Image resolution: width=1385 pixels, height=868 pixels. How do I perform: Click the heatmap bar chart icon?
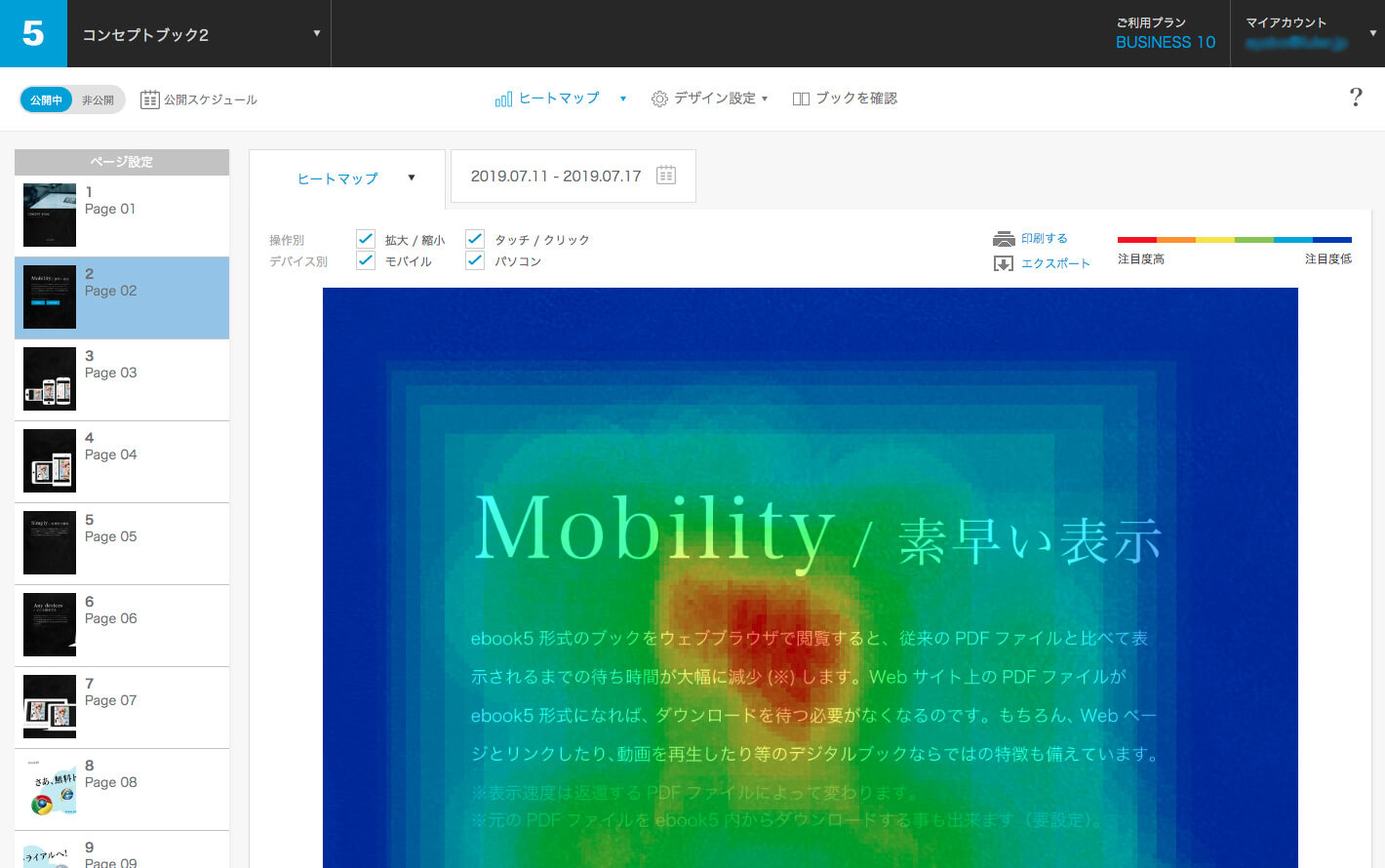(x=503, y=99)
